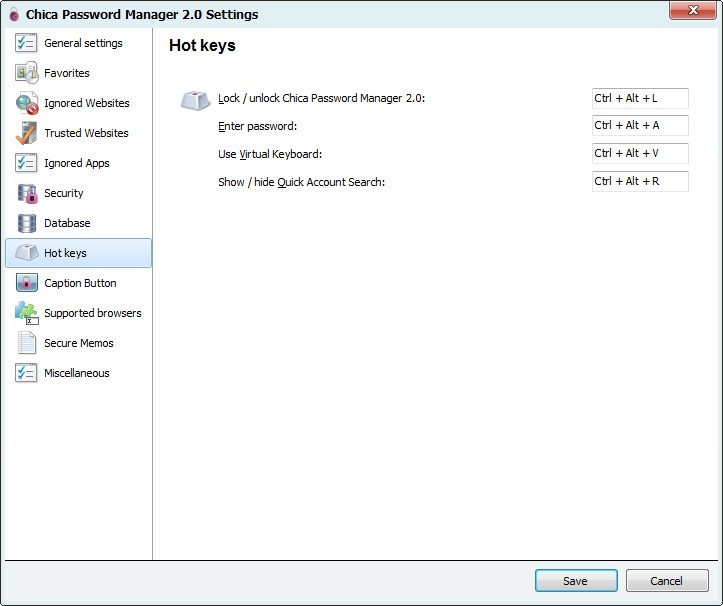The height and width of the screenshot is (606, 723).
Task: Click the 'Show / hide Quick Account Search:' label
Action: pyautogui.click(x=302, y=182)
